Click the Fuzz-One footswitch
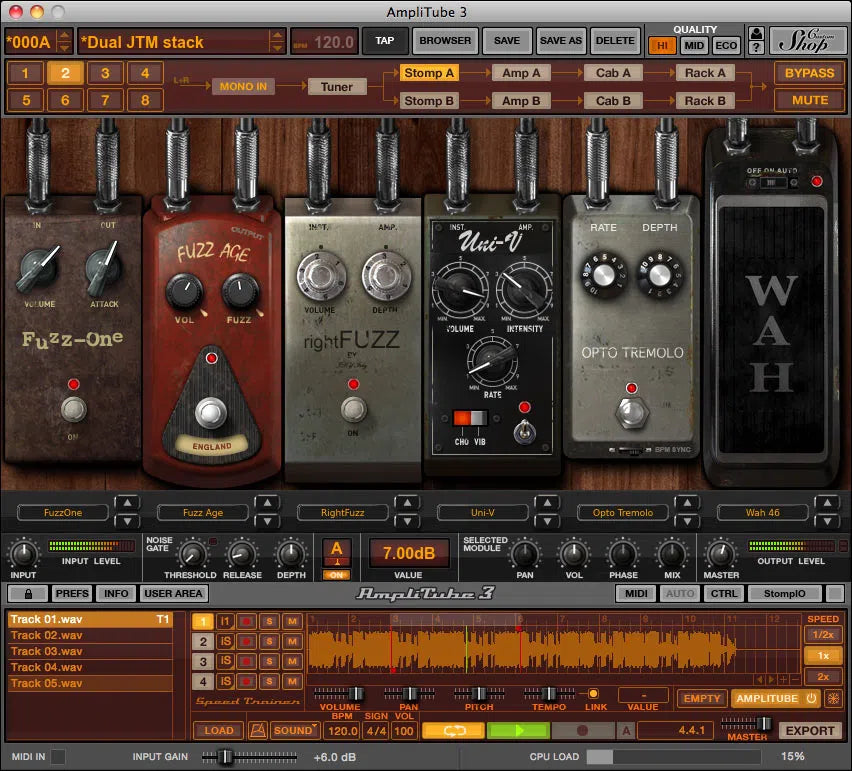Screen dimensions: 852x771 pyautogui.click(x=73, y=407)
